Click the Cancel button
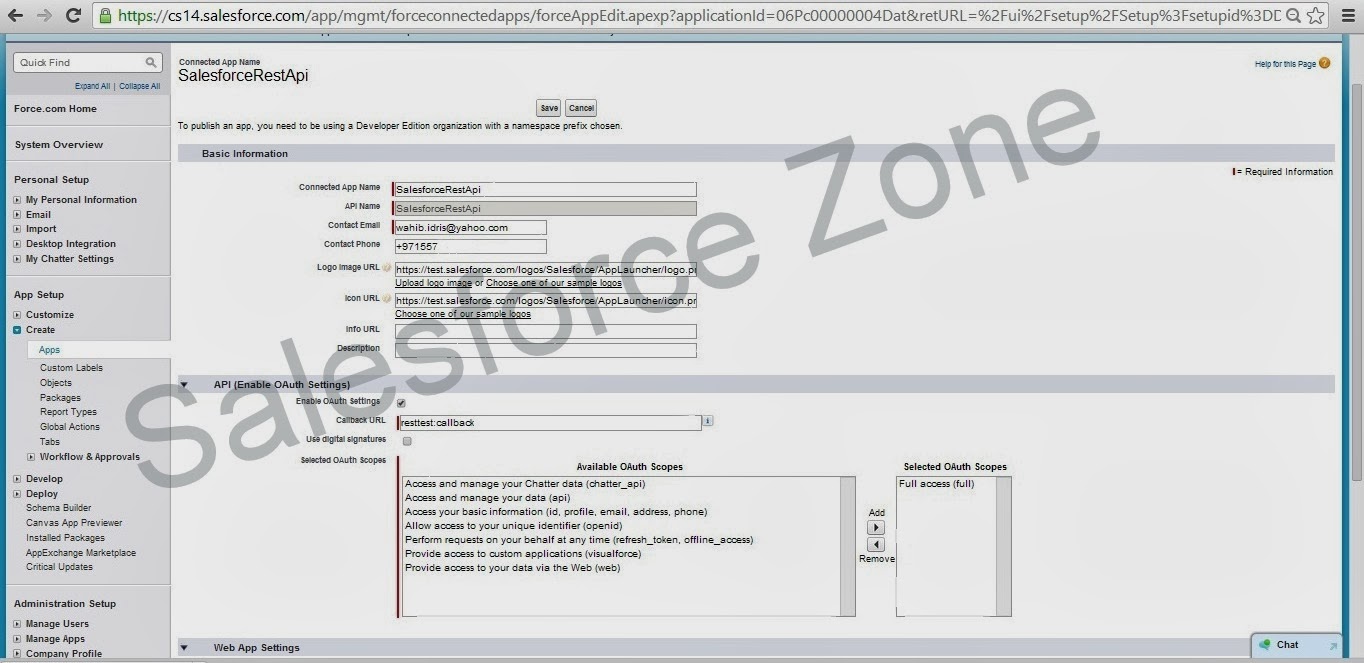The width and height of the screenshot is (1364, 663). click(x=581, y=108)
